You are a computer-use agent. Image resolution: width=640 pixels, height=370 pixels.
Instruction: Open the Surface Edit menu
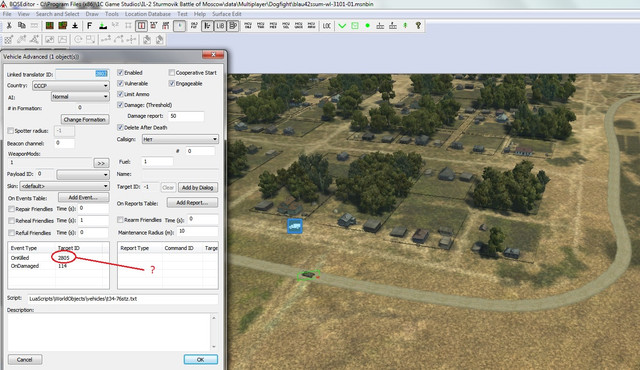[x=227, y=14]
